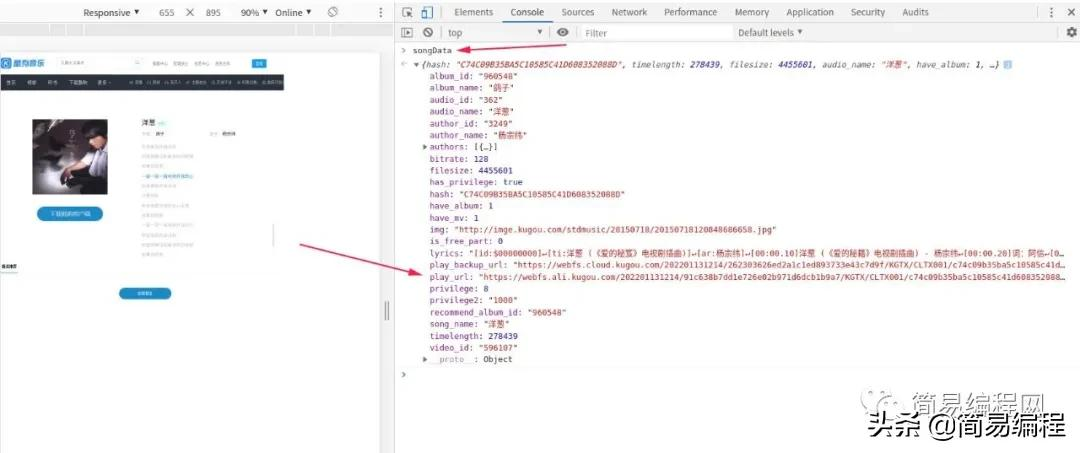The height and width of the screenshot is (453, 1080).
Task: Click the img URL string value
Action: 615,229
